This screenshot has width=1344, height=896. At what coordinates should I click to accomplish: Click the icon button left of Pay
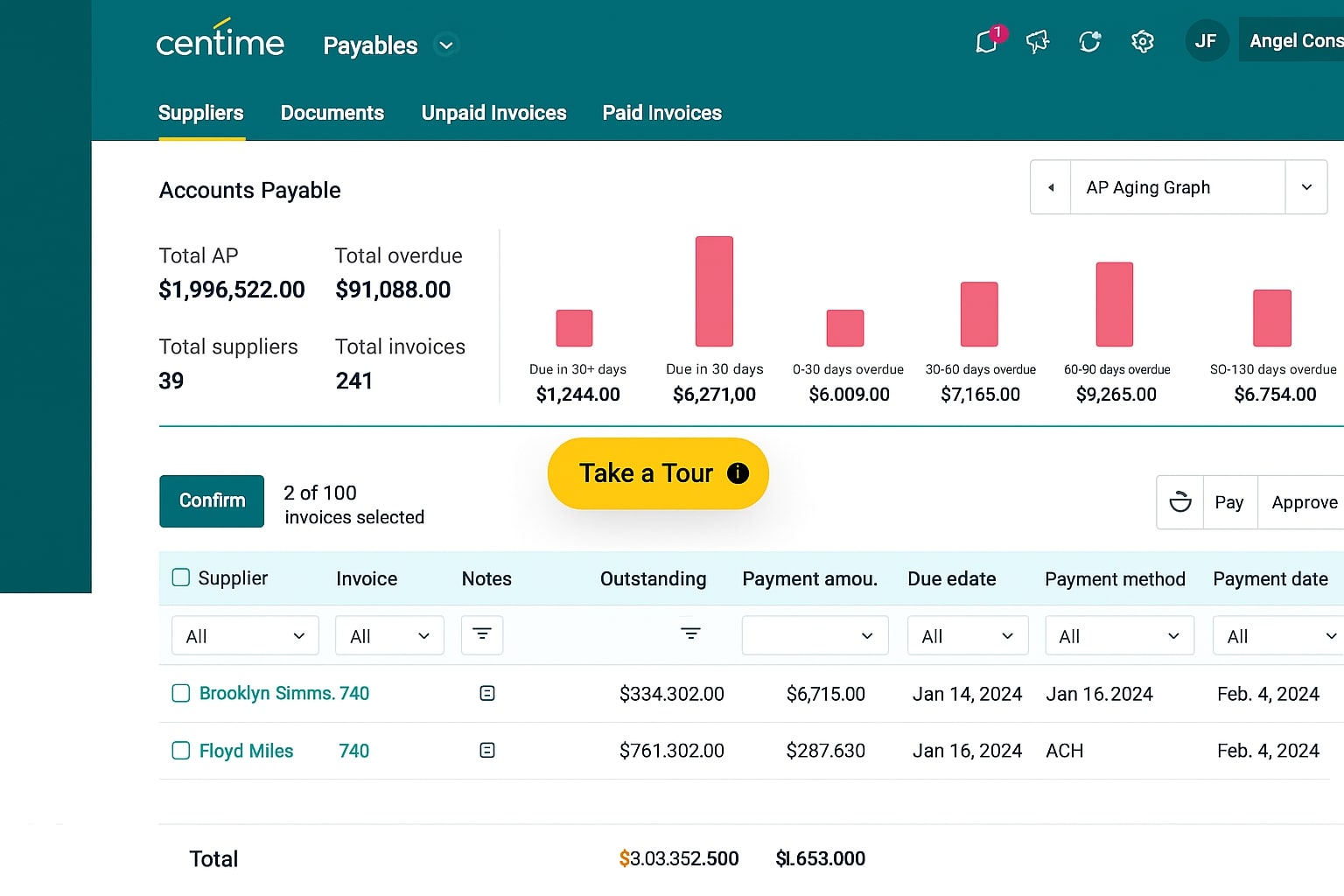click(x=1180, y=502)
